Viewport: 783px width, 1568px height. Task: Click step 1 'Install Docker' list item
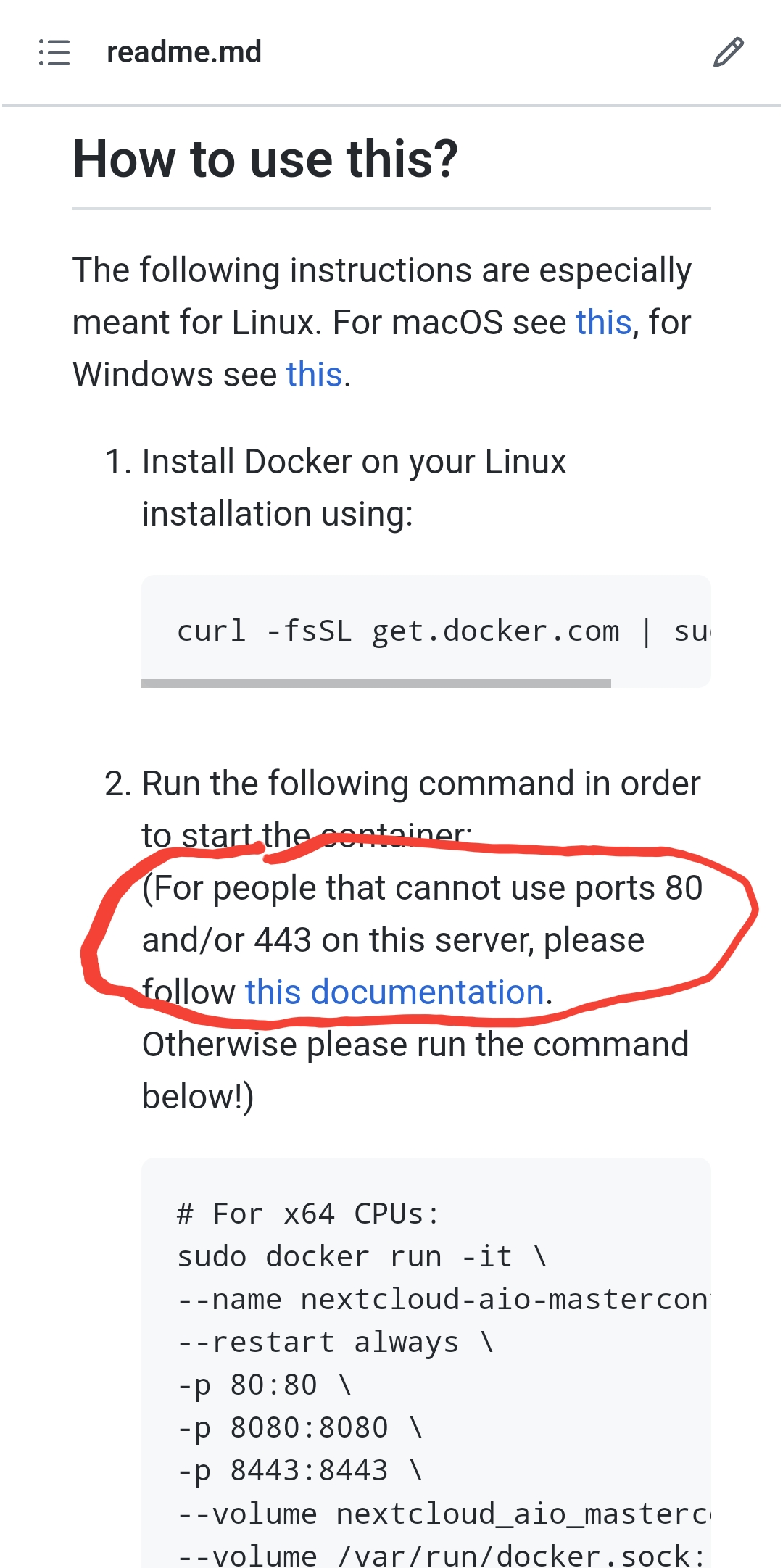(x=354, y=461)
